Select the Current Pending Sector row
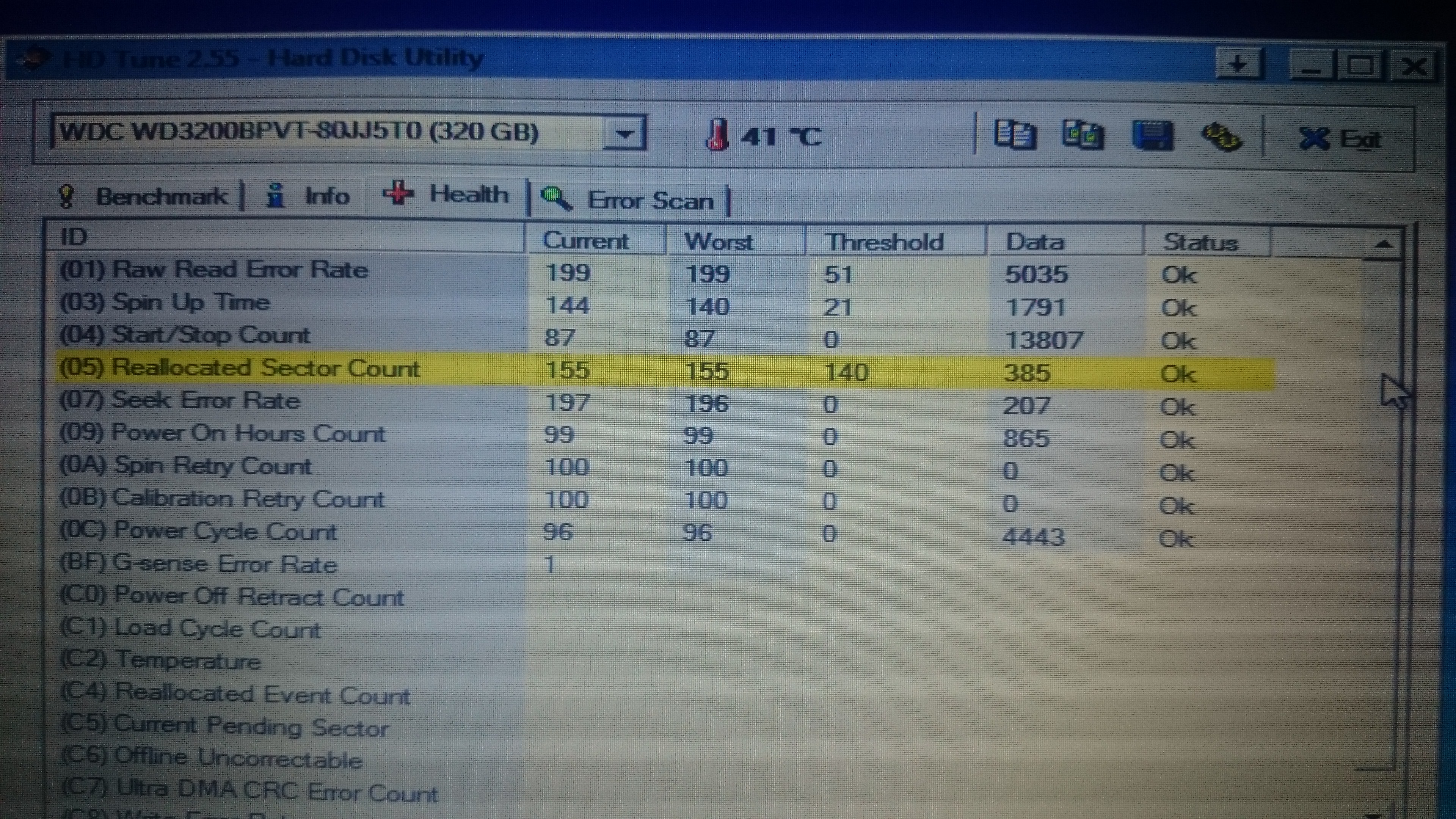 [x=666, y=727]
